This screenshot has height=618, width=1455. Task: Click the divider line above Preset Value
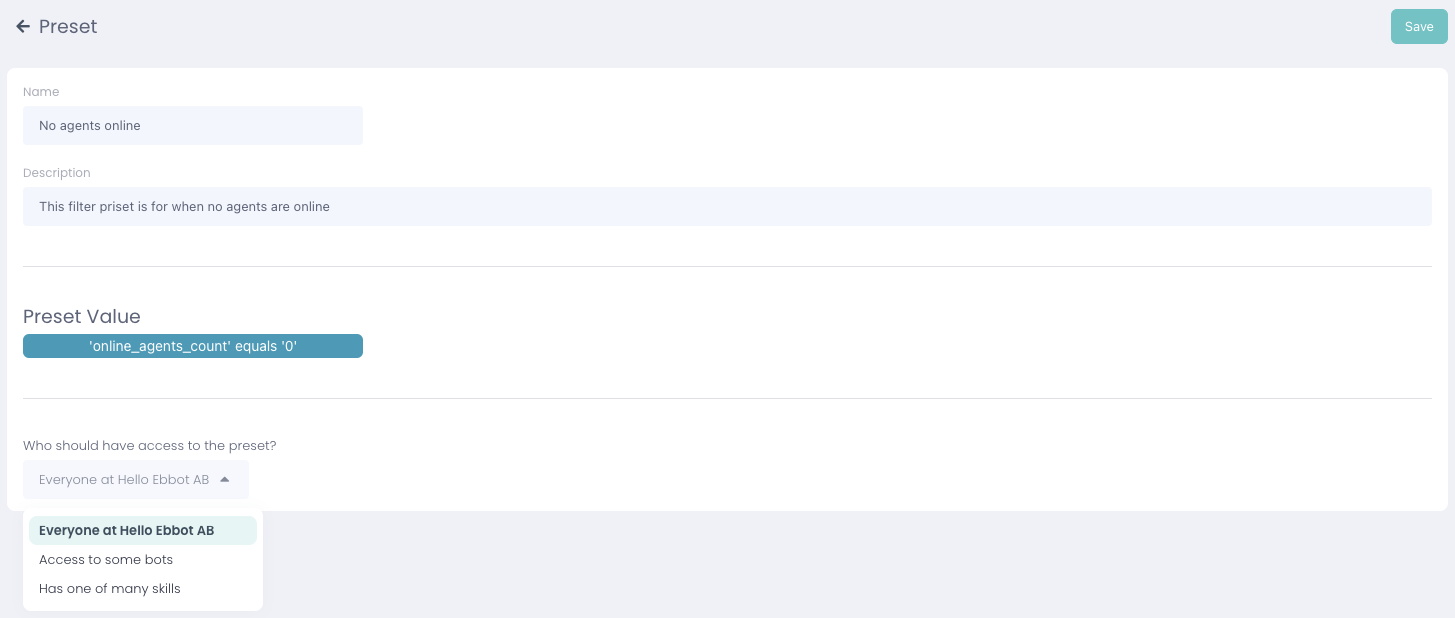pyautogui.click(x=727, y=267)
